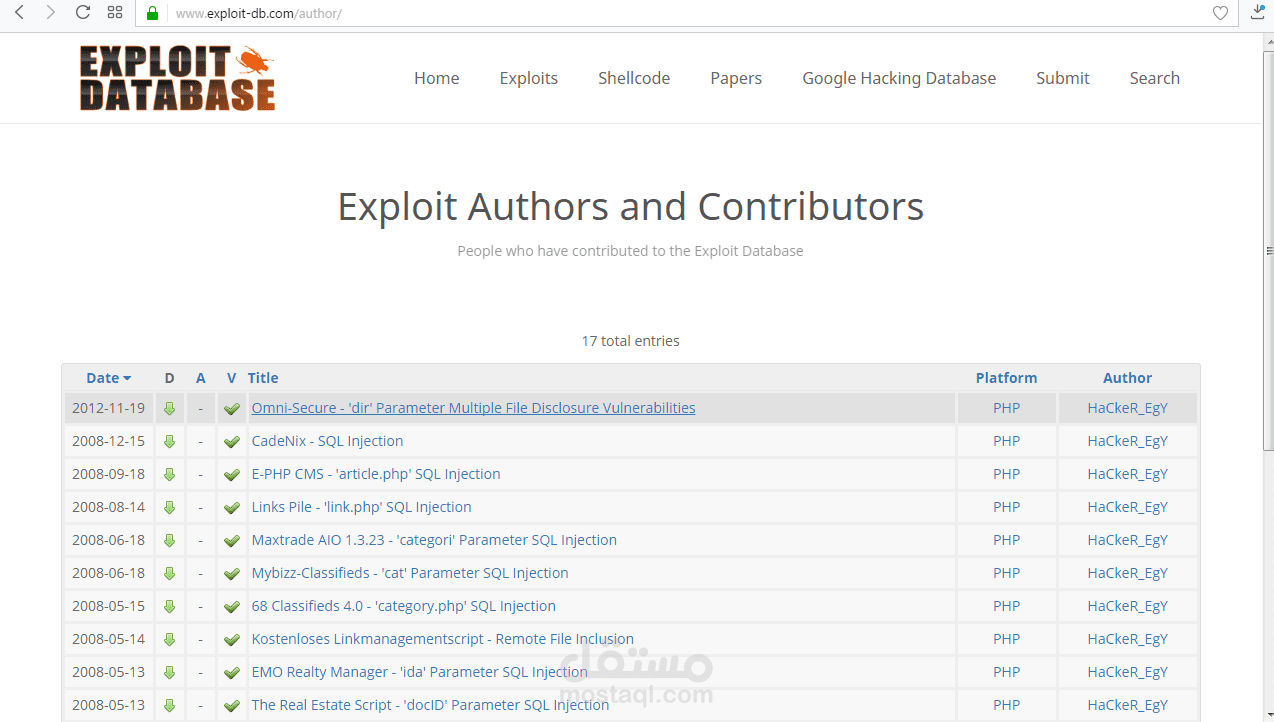Open 68 Classifieds 4.0 exploit link
This screenshot has height=722, width=1274.
tap(403, 606)
